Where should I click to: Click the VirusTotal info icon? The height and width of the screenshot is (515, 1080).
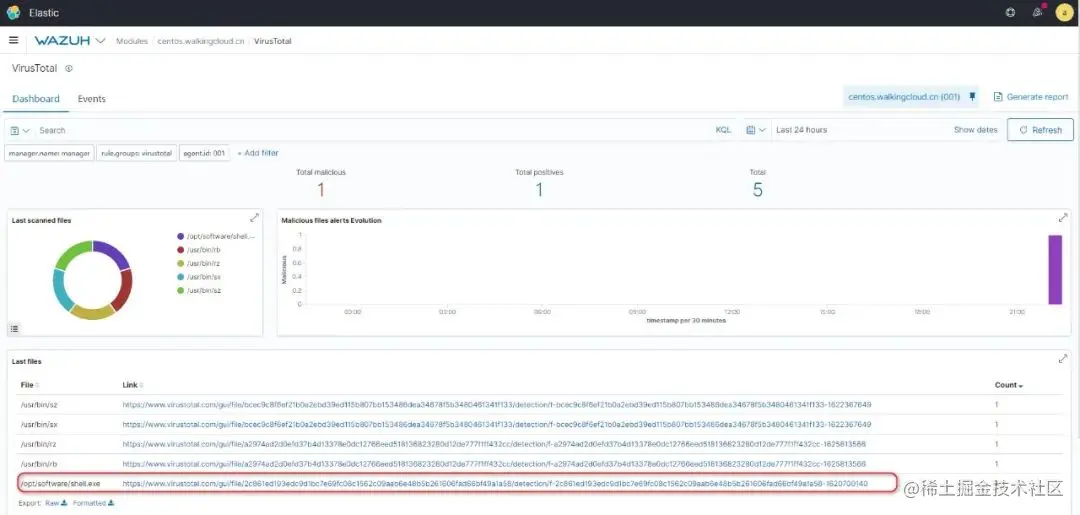tap(68, 68)
